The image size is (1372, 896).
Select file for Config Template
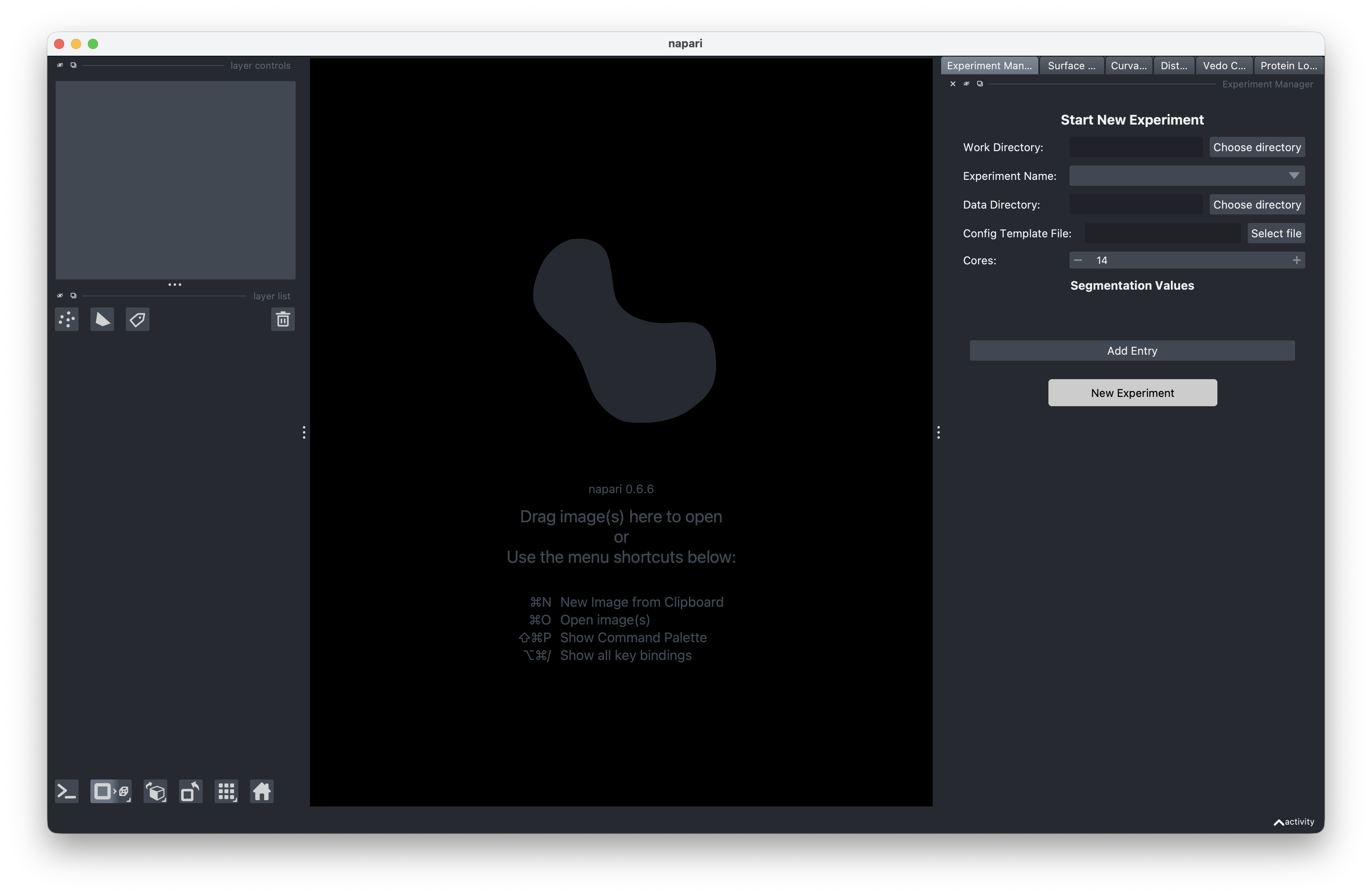1276,234
